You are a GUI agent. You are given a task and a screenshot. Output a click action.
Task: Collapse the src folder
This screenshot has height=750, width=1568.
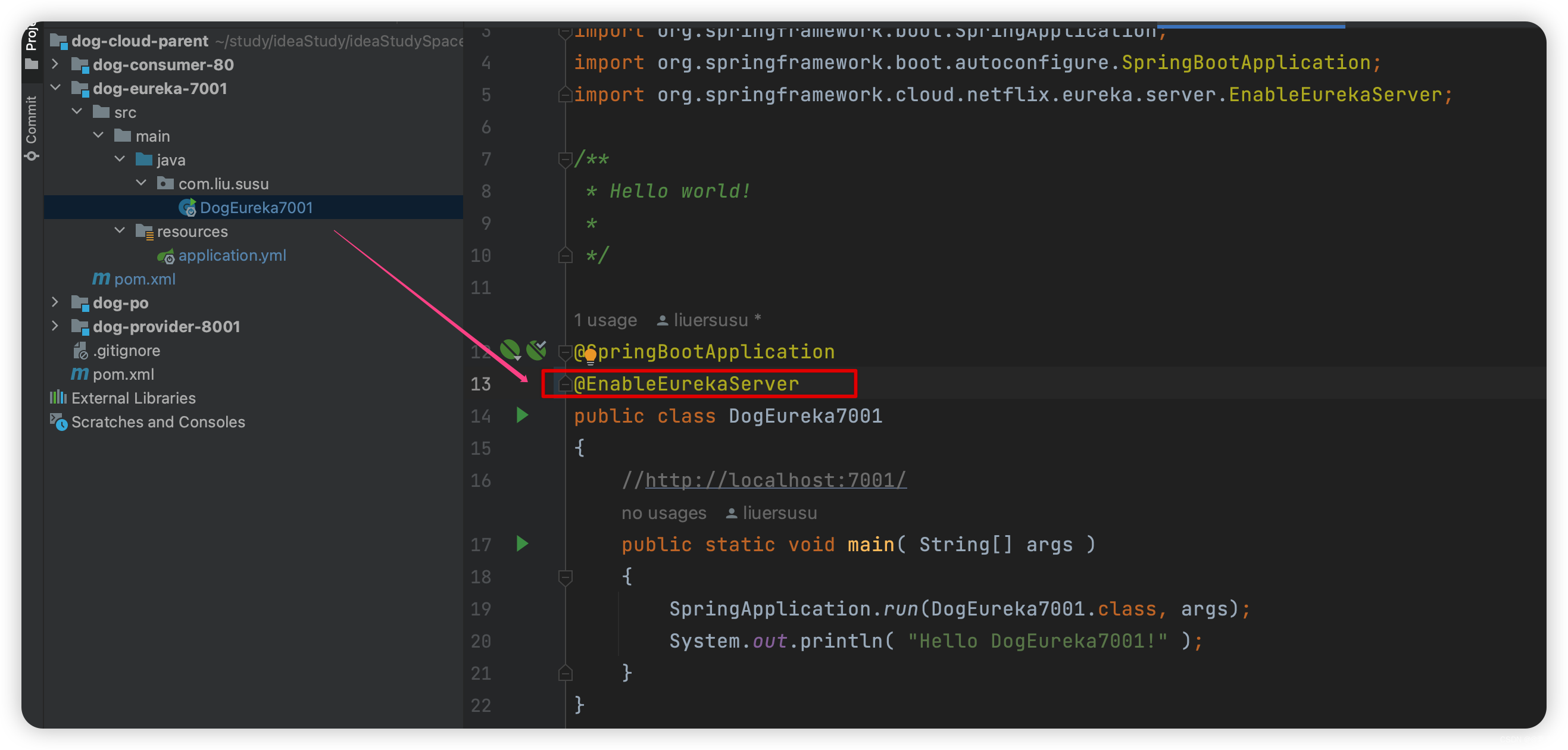[x=77, y=111]
